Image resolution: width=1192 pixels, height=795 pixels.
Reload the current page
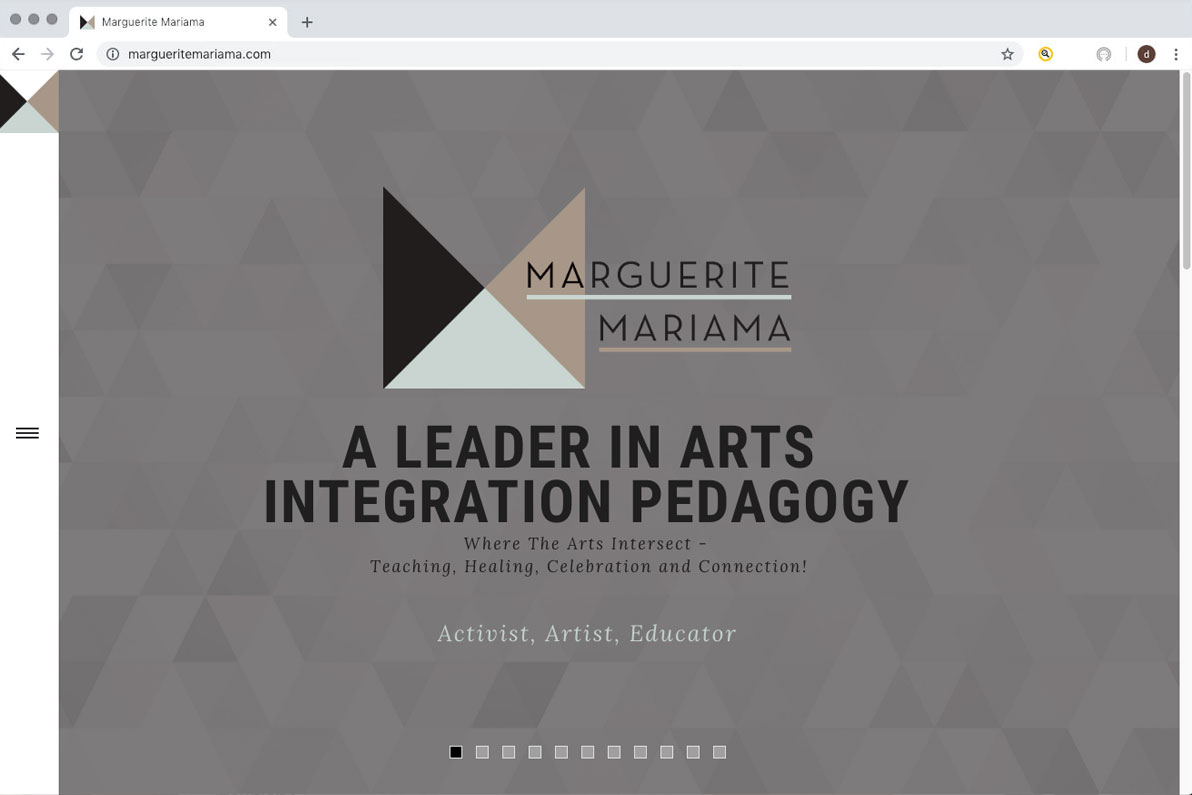point(77,54)
